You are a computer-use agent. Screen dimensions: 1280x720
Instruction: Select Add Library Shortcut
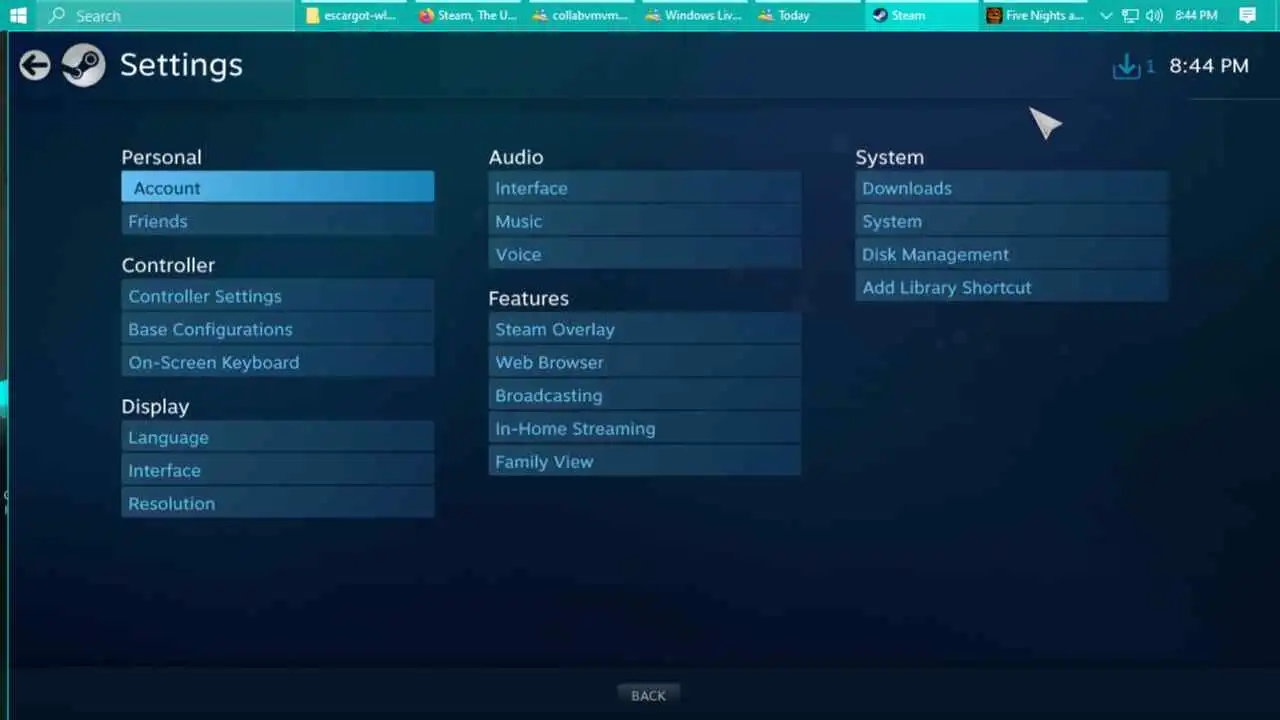(1012, 287)
